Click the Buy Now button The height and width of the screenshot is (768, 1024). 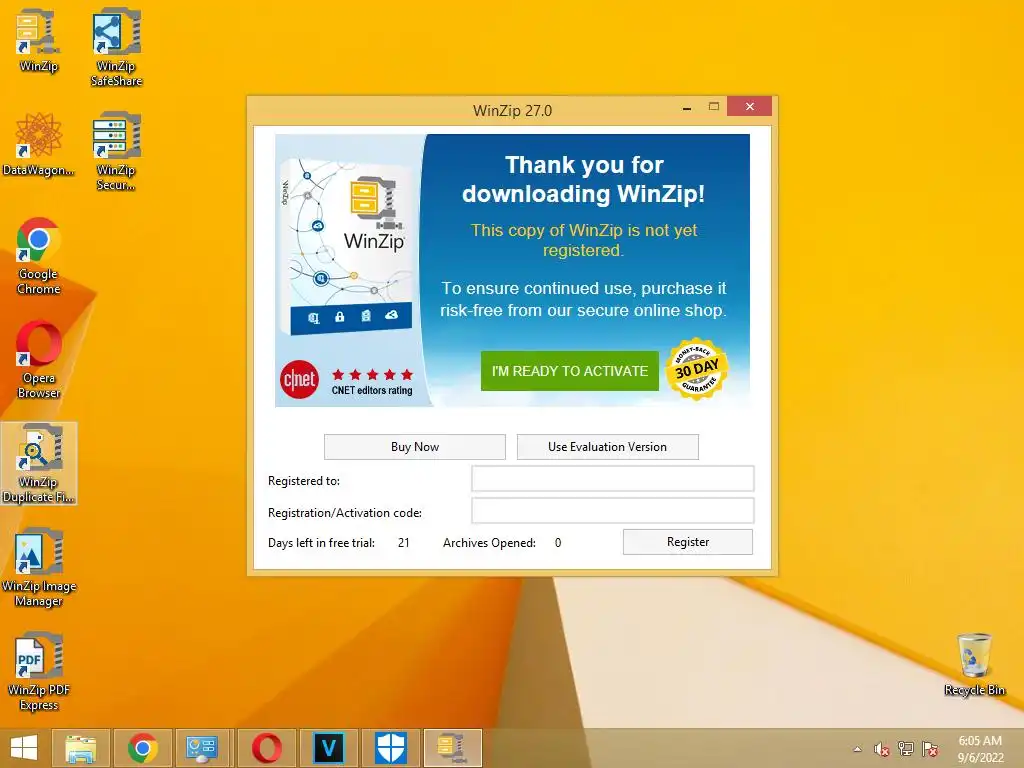pyautogui.click(x=415, y=447)
